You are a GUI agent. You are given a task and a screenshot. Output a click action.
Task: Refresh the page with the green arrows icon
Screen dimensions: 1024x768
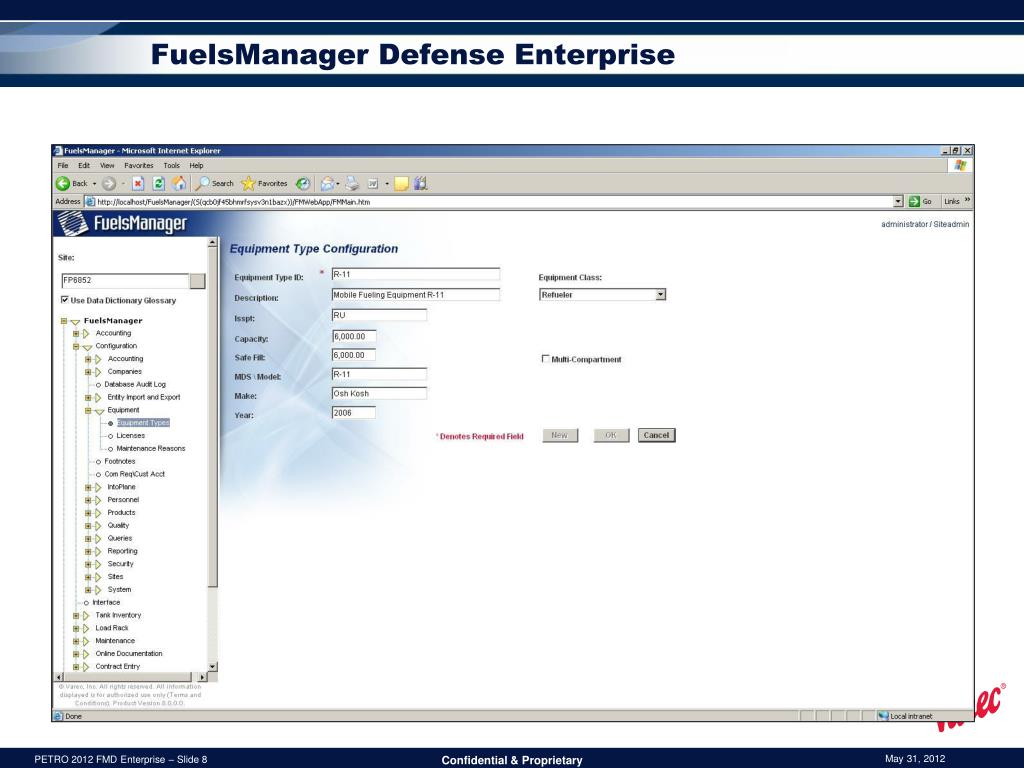point(158,184)
